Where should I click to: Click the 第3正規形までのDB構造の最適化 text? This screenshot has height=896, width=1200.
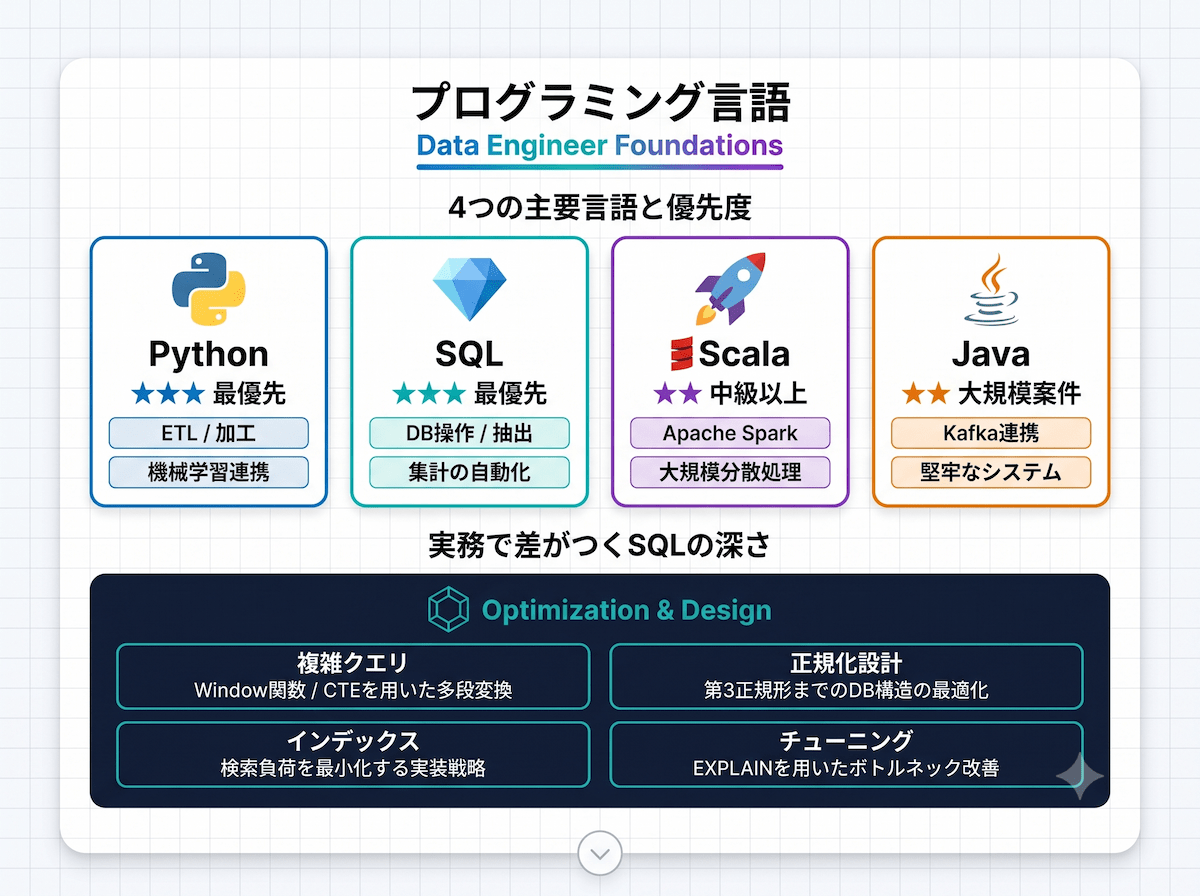[846, 690]
